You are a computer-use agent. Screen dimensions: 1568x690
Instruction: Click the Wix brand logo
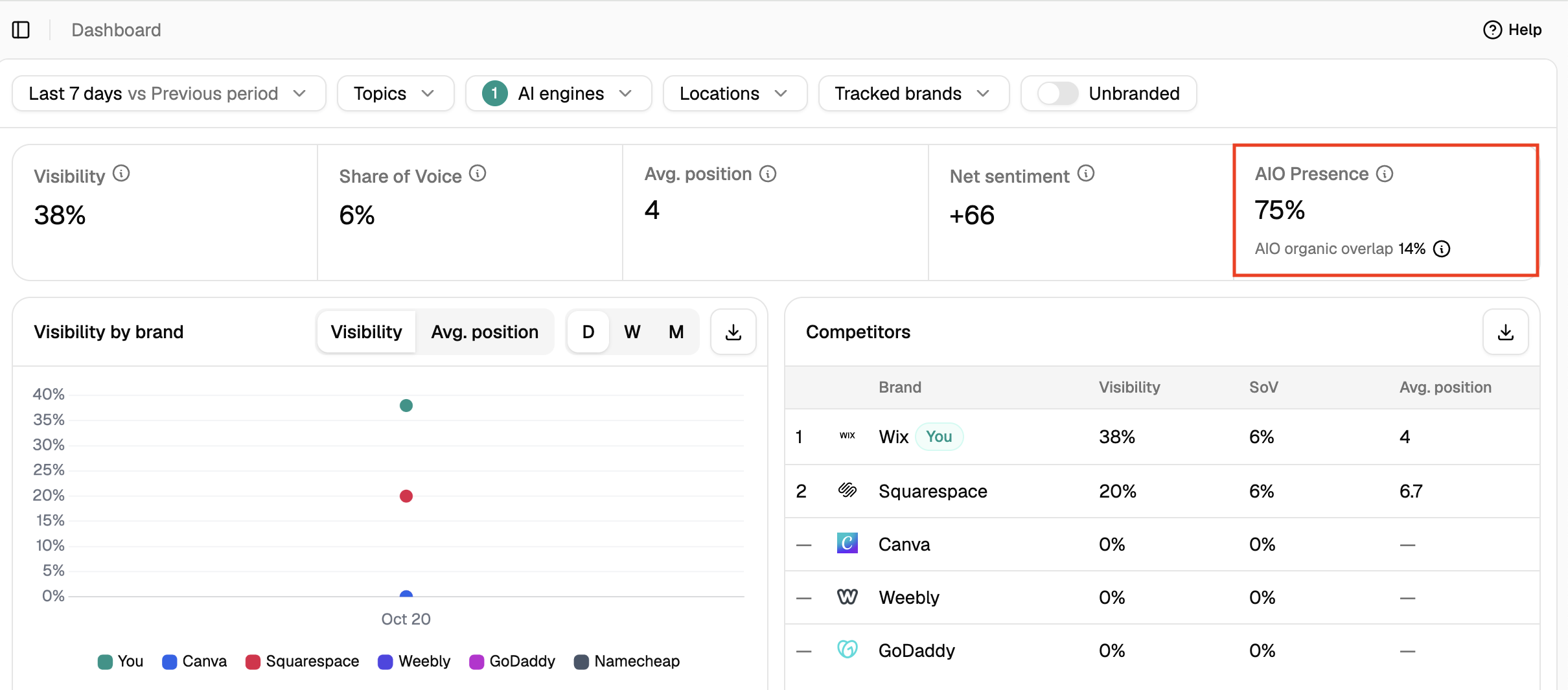[847, 436]
